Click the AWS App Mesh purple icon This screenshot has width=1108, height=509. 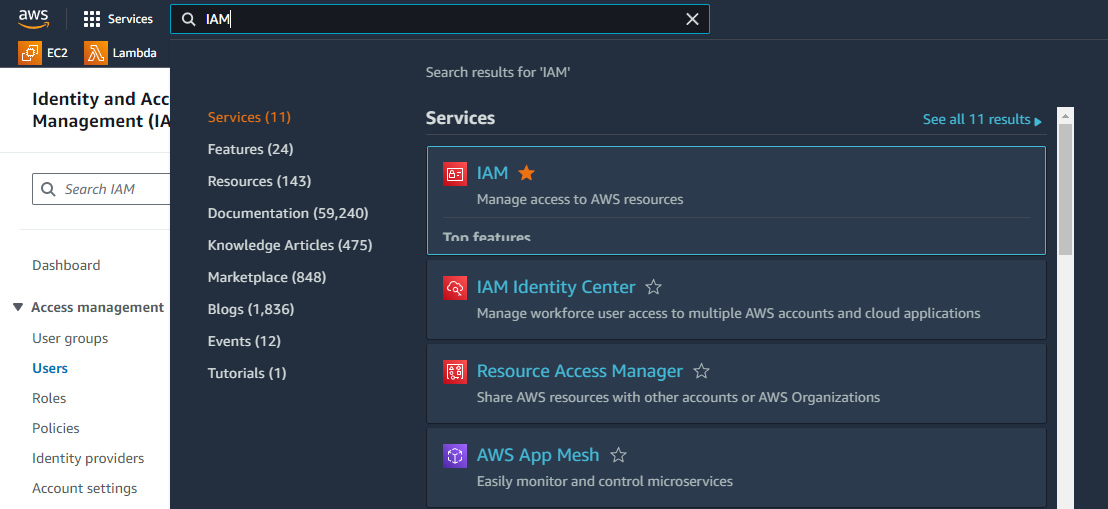[x=455, y=456]
